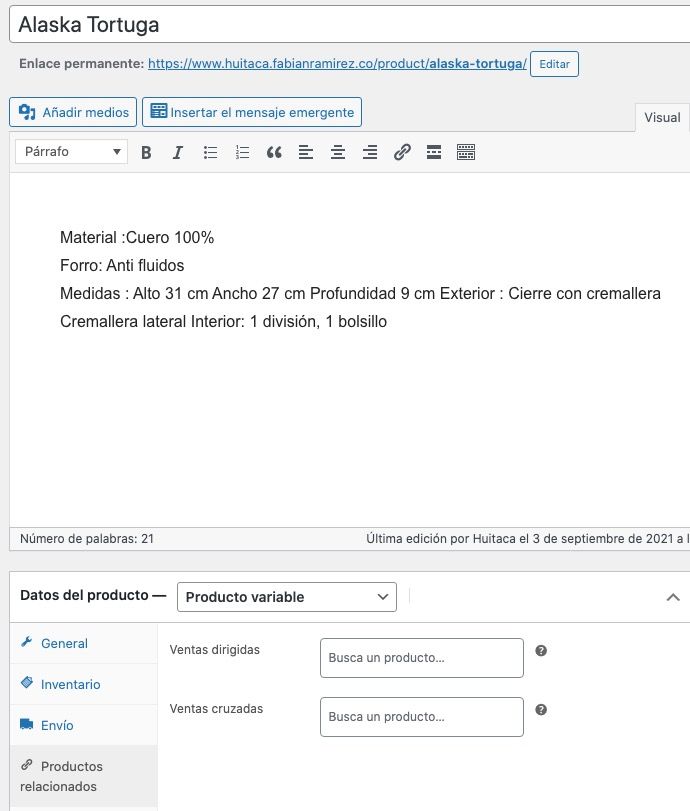This screenshot has width=690, height=811.
Task: Click the line 'Forro: Anti fluidos'
Action: [122, 265]
